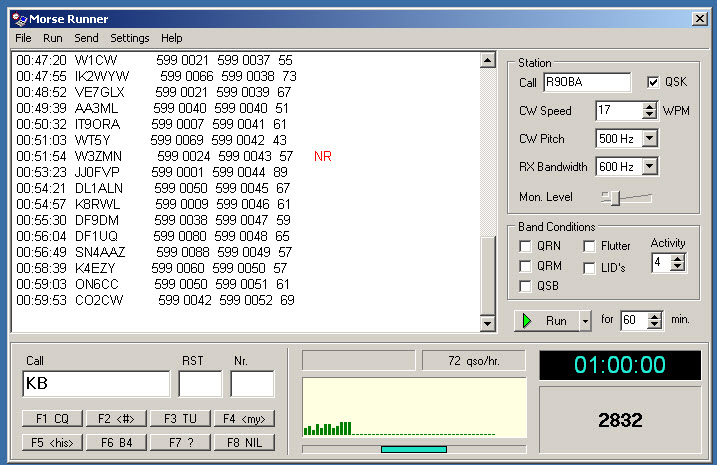Expand the CW Pitch dropdown
The width and height of the screenshot is (717, 465).
point(649,138)
